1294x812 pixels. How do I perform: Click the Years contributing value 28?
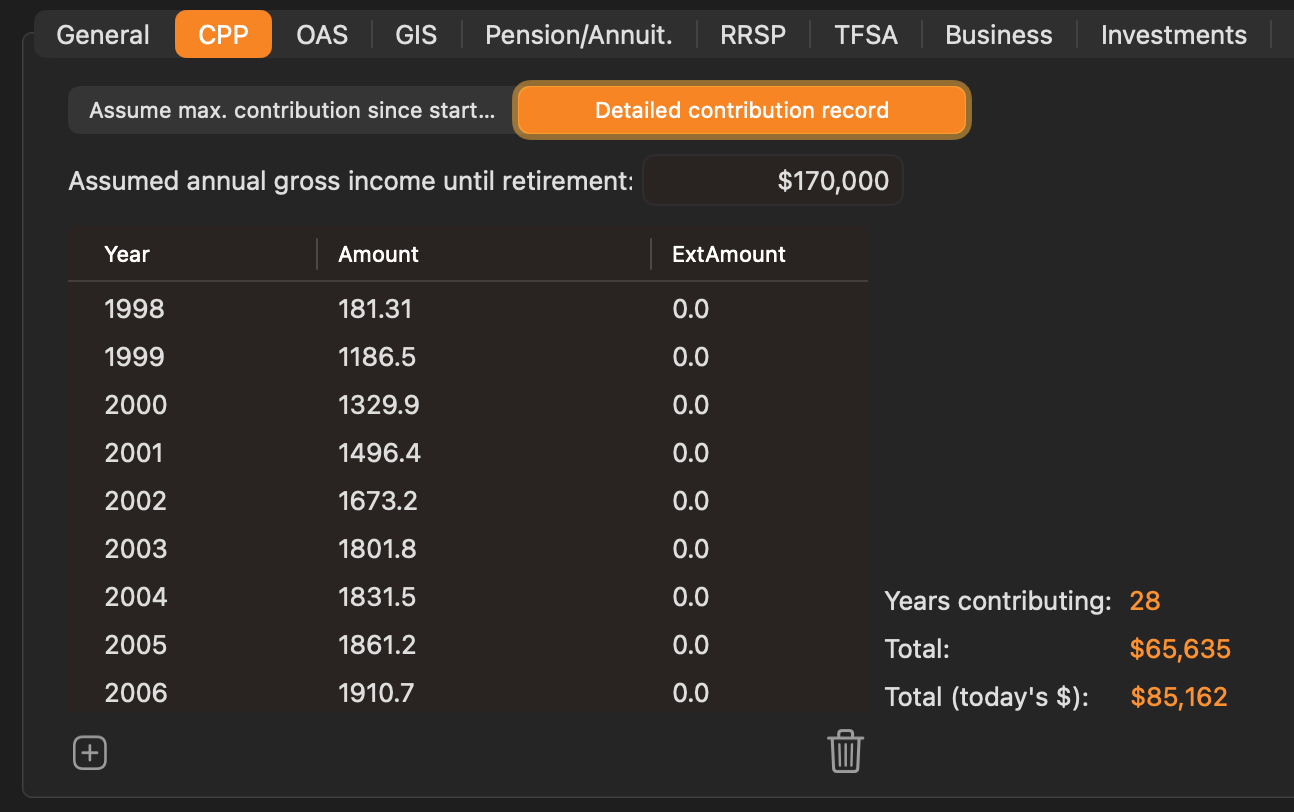1145,601
